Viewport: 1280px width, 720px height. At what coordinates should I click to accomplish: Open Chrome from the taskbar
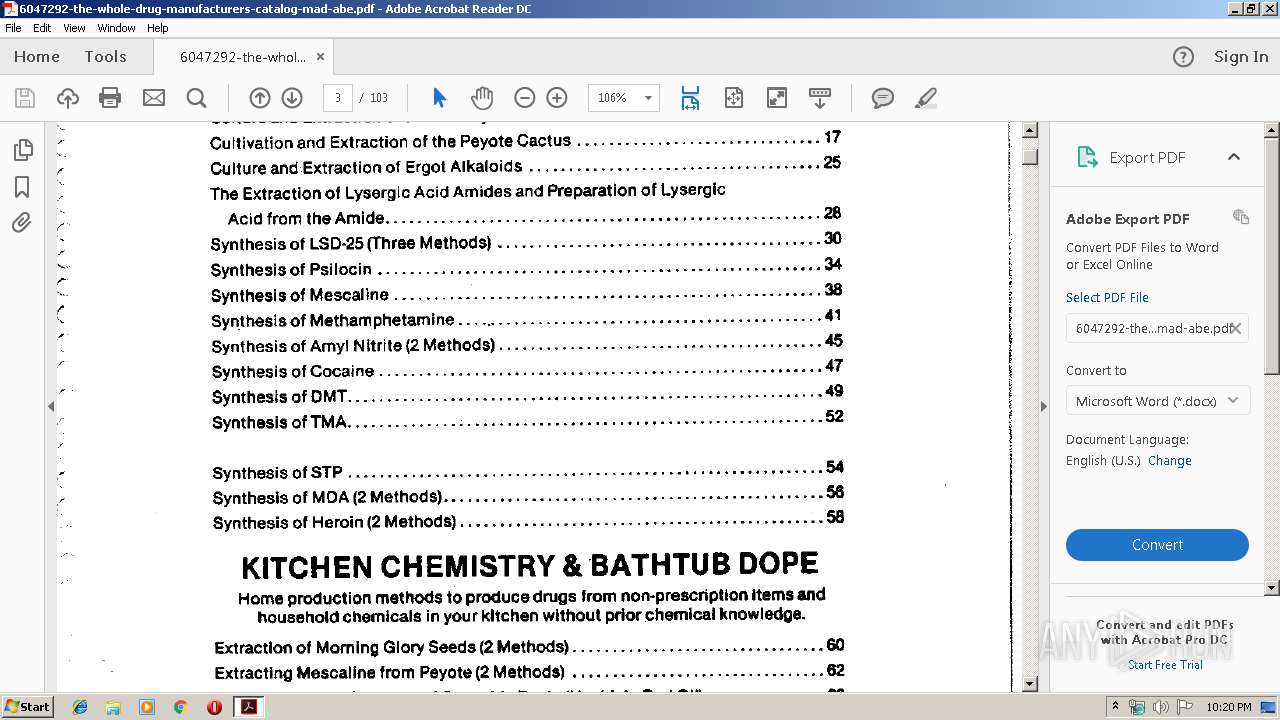(180, 707)
